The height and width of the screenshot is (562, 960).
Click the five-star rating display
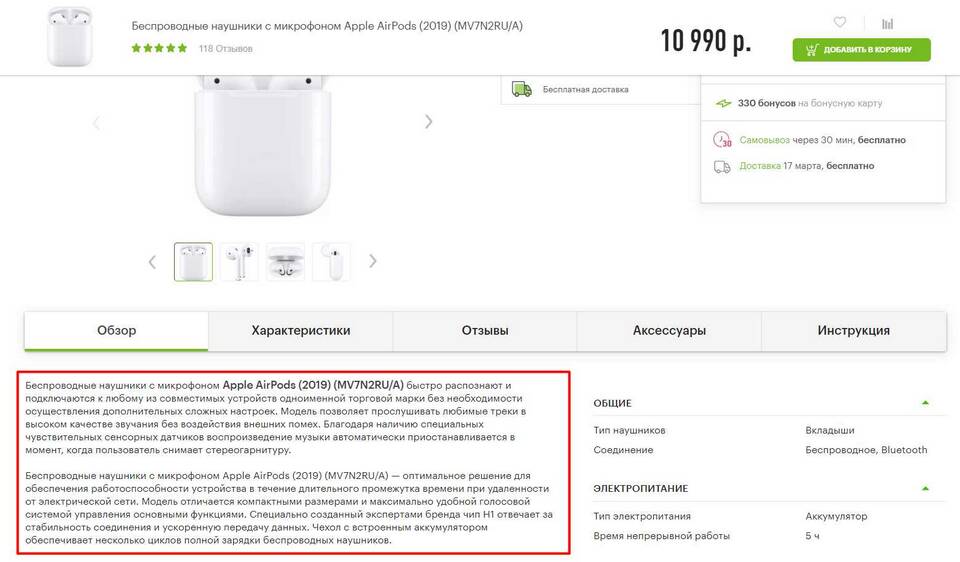pos(159,48)
